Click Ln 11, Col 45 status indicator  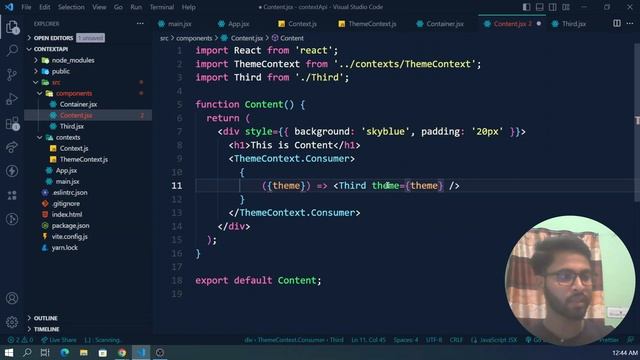[x=369, y=340]
